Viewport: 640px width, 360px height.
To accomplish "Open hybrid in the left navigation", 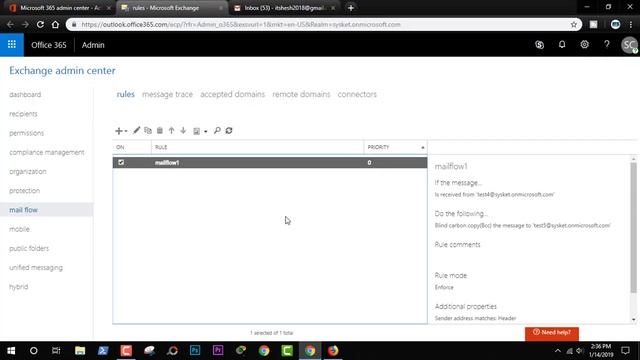I will [19, 287].
